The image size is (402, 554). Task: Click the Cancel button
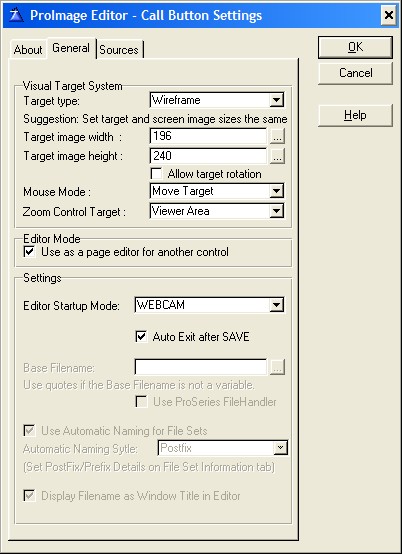pos(355,73)
